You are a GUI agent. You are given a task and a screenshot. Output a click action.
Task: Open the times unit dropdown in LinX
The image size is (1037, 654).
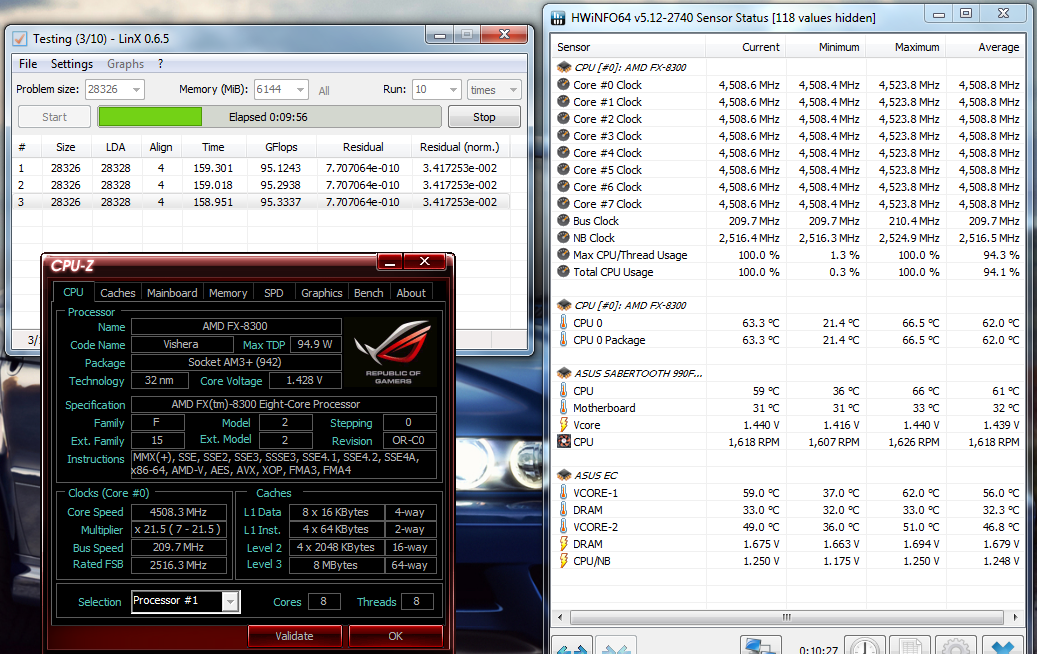tap(513, 89)
